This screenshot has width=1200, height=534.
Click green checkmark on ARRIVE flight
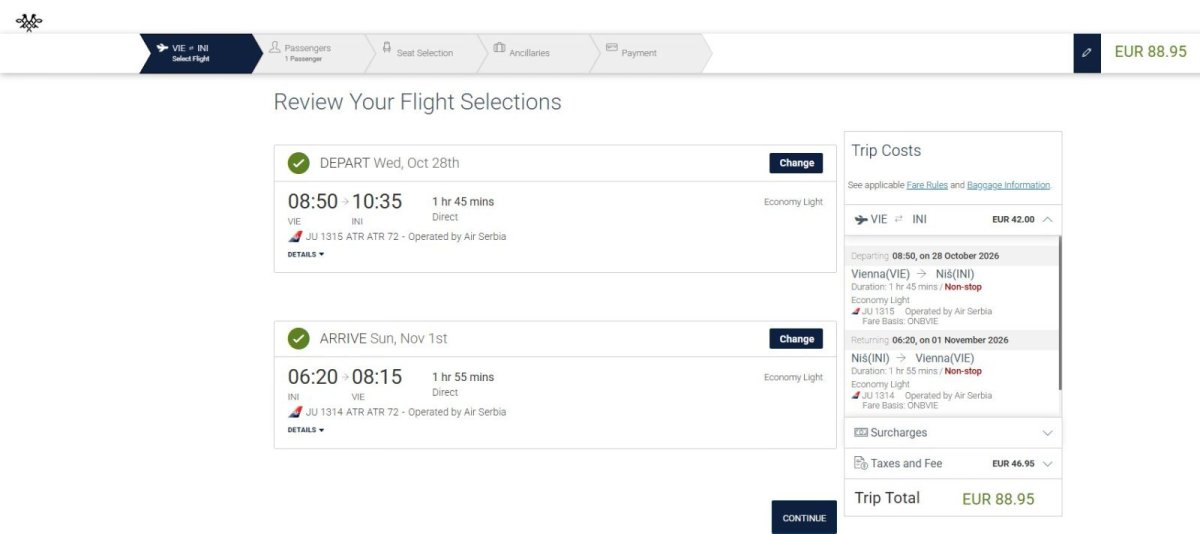tap(298, 339)
